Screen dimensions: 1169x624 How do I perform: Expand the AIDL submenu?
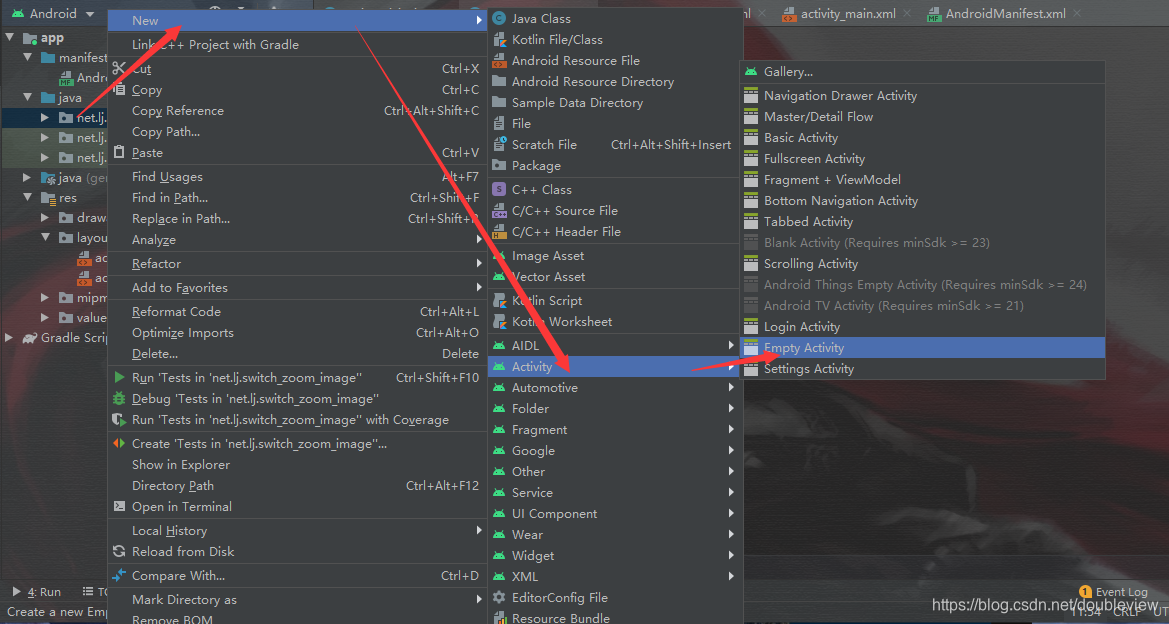pyautogui.click(x=615, y=345)
